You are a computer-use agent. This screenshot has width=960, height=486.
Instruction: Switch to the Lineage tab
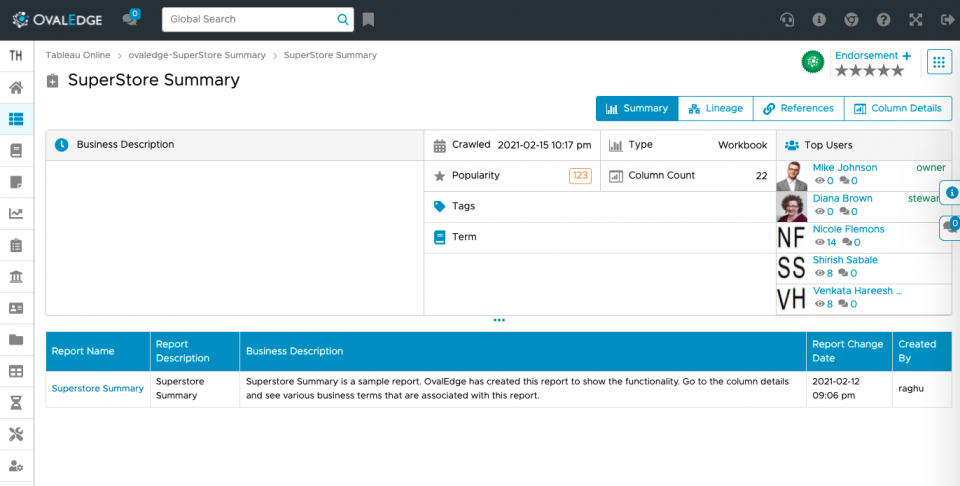pos(716,108)
